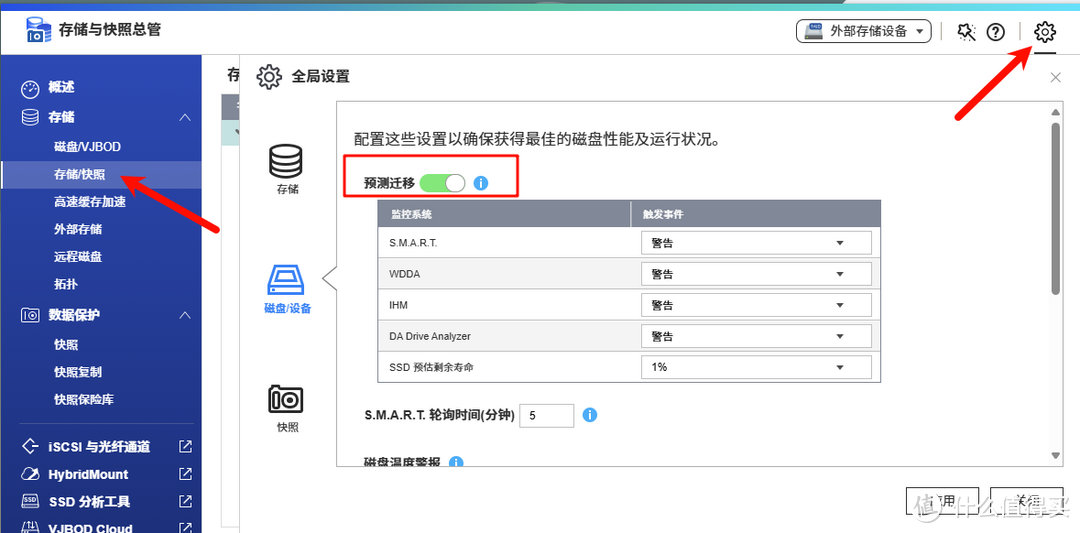The image size is (1080, 533).
Task: Open the WDDA trigger event dropdown
Action: 755,274
